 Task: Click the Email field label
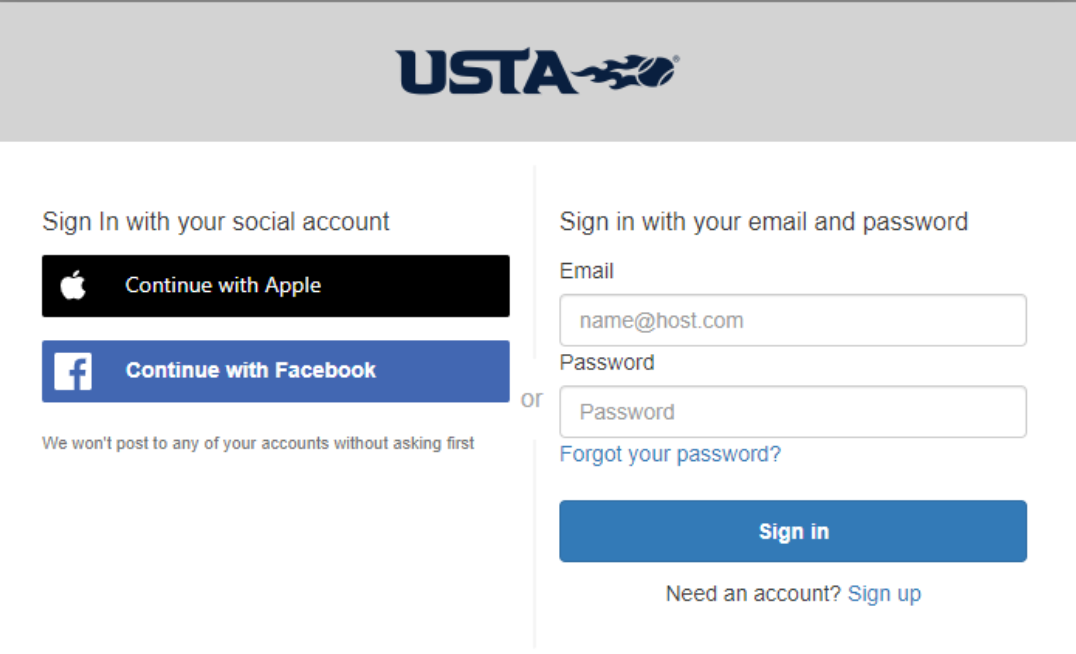click(587, 271)
